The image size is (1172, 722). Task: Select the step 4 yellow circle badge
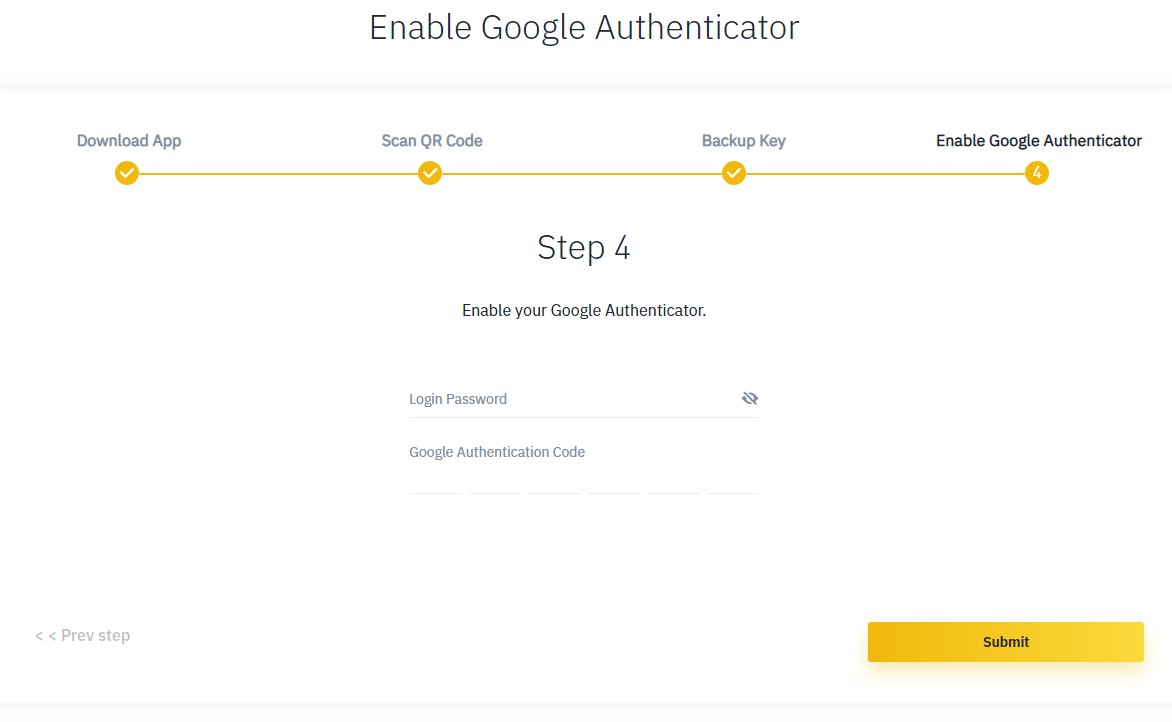[x=1037, y=173]
